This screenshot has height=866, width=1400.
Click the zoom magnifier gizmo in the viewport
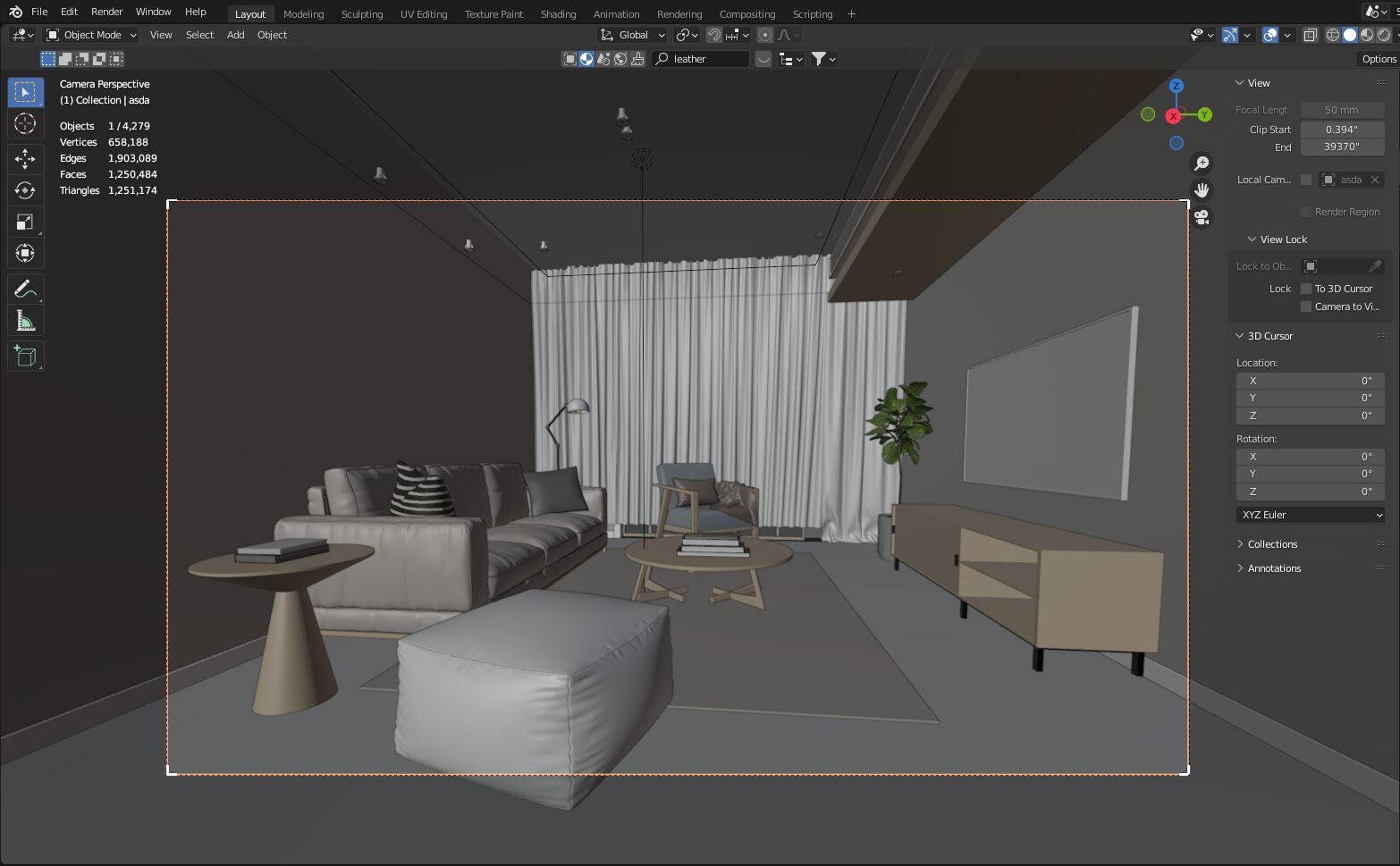1202,163
